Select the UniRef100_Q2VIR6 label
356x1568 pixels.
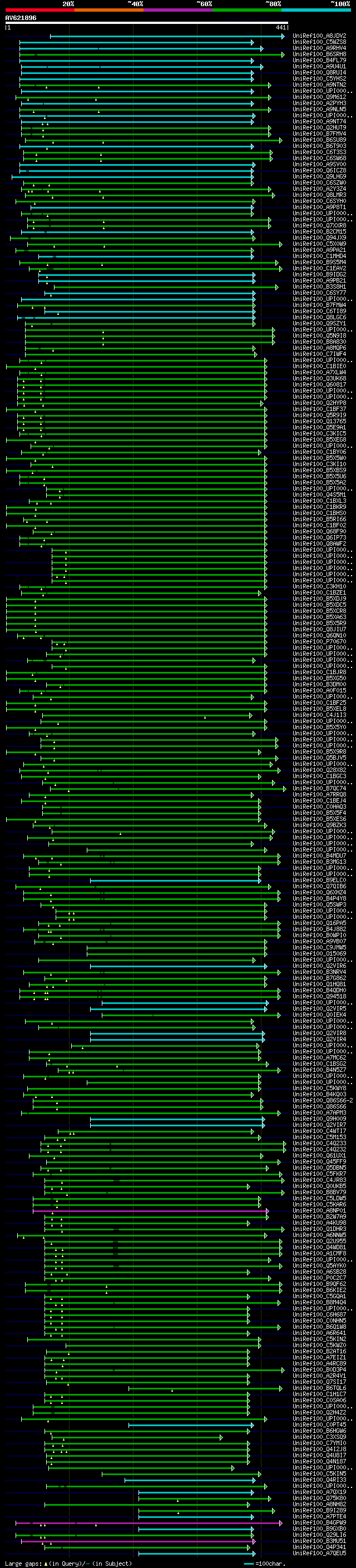319,966
